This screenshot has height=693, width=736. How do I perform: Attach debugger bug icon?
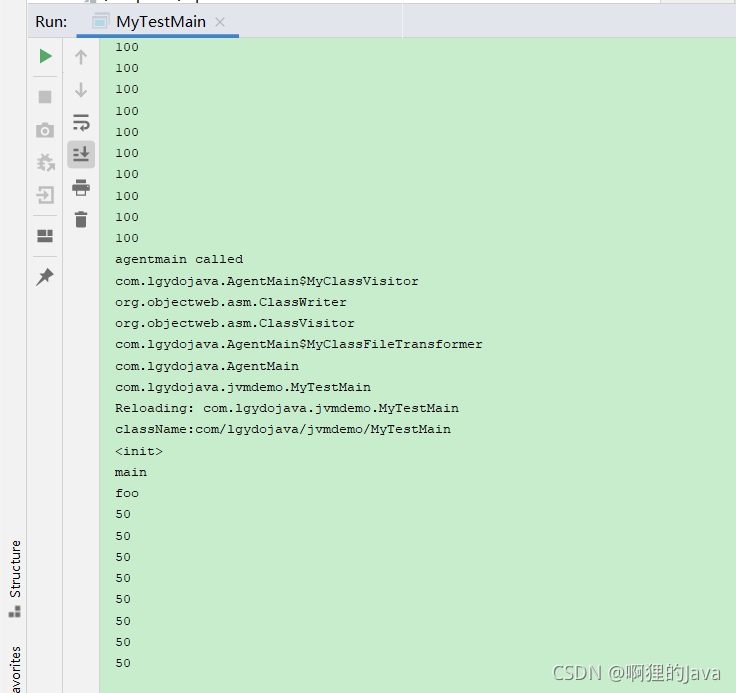tap(46, 162)
